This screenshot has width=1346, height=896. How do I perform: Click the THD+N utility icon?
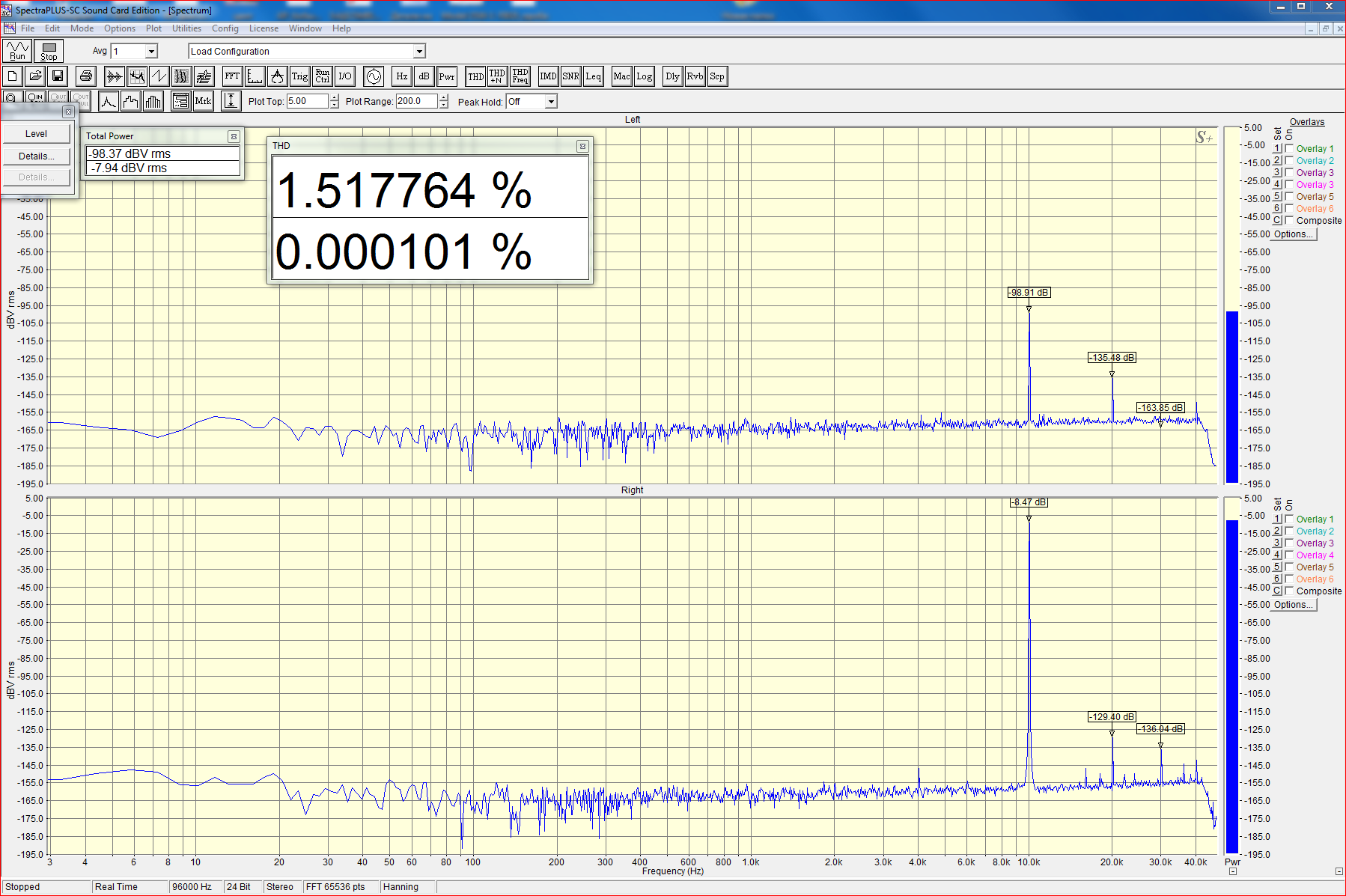[x=497, y=76]
